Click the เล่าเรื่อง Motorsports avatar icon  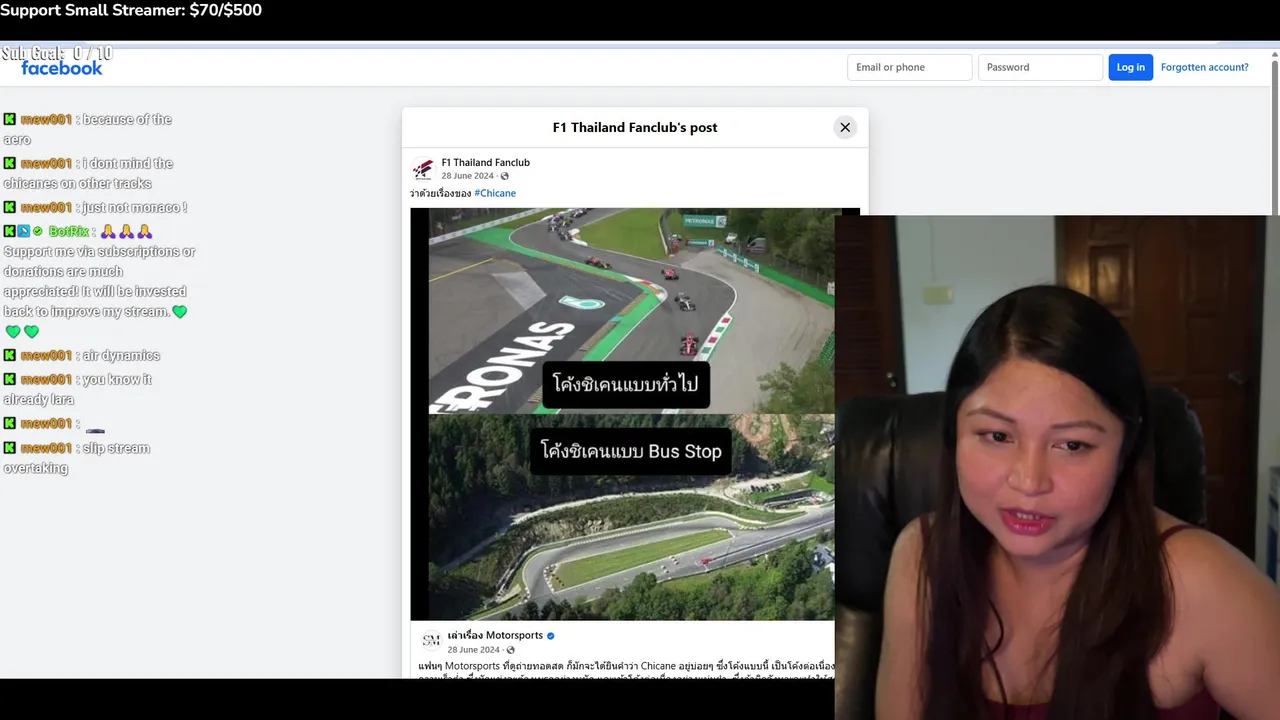pyautogui.click(x=431, y=640)
